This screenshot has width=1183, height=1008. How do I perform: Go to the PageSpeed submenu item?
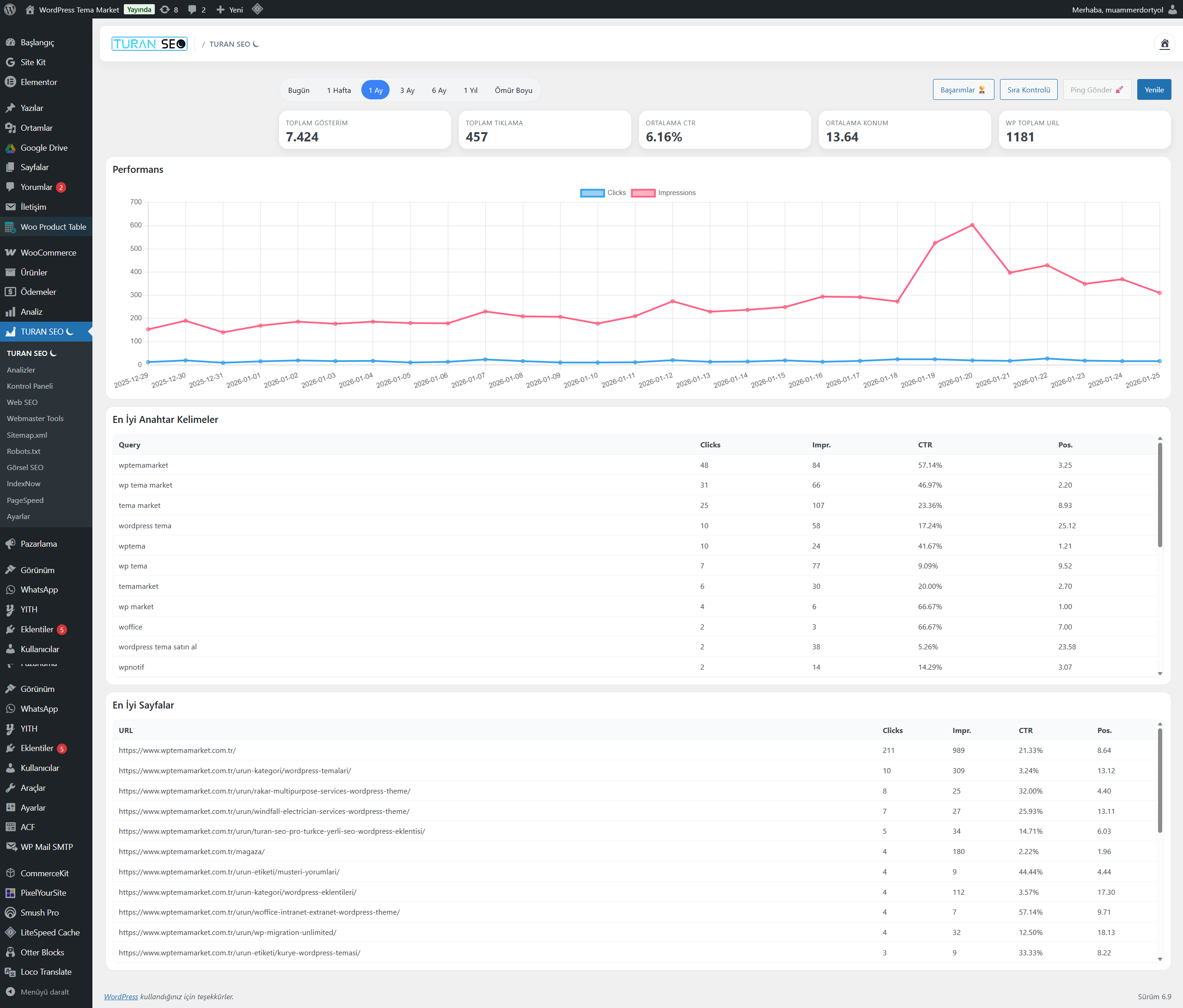25,500
